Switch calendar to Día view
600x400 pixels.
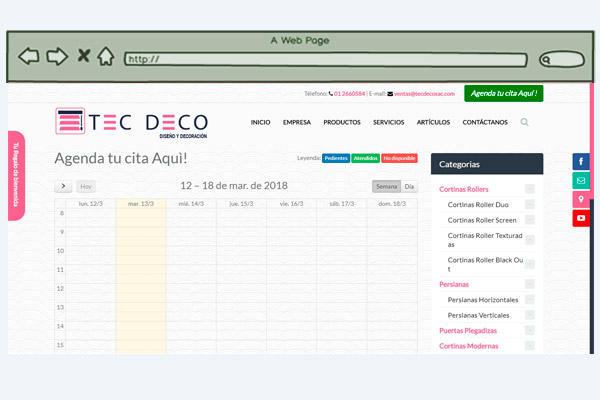(x=409, y=186)
